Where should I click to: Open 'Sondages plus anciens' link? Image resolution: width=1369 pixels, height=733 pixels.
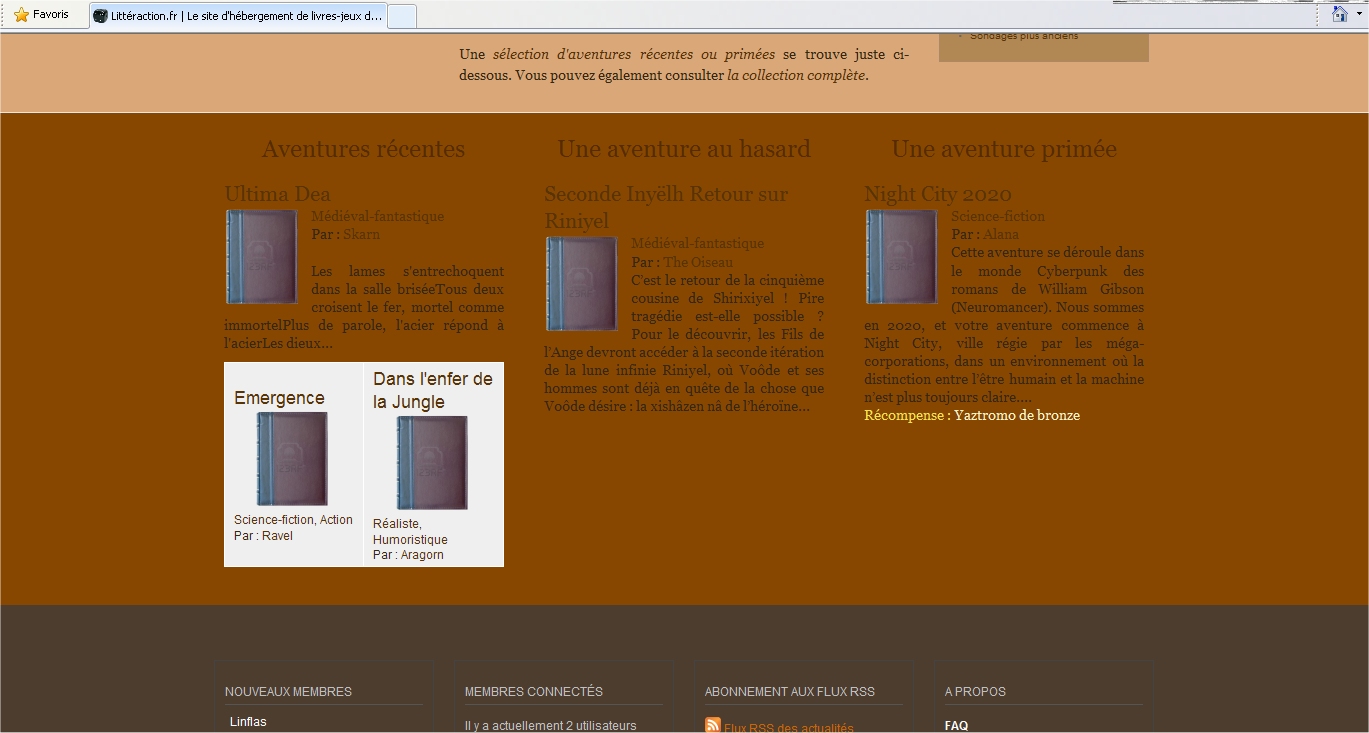click(1024, 36)
